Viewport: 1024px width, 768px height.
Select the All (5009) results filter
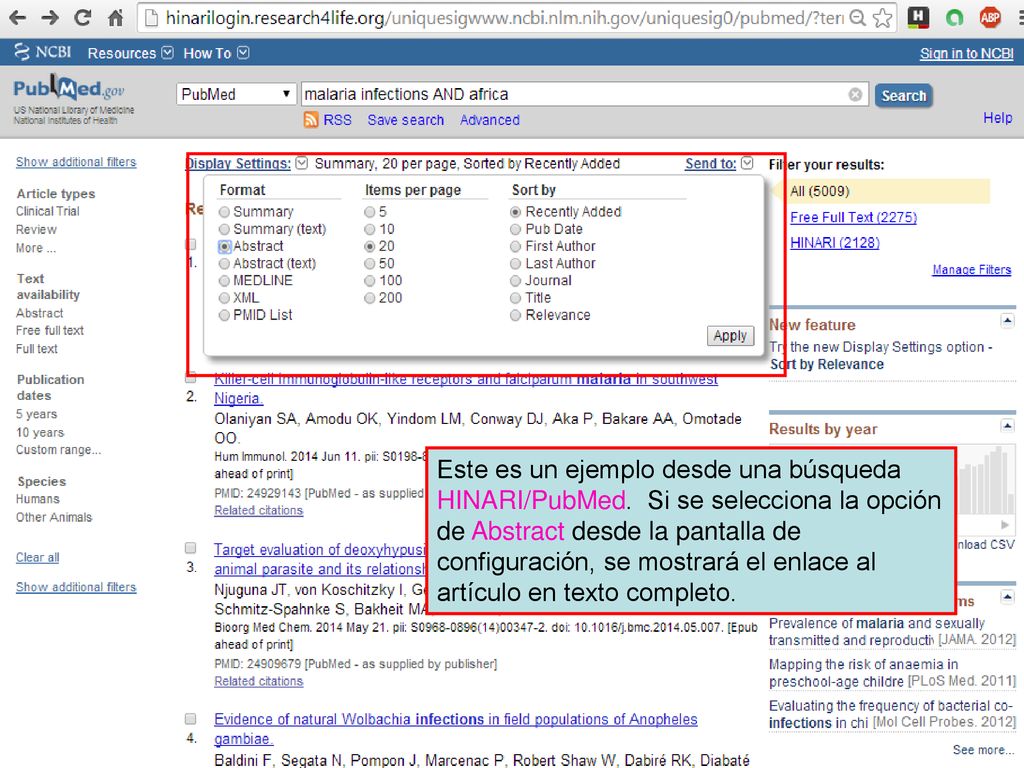[820, 191]
